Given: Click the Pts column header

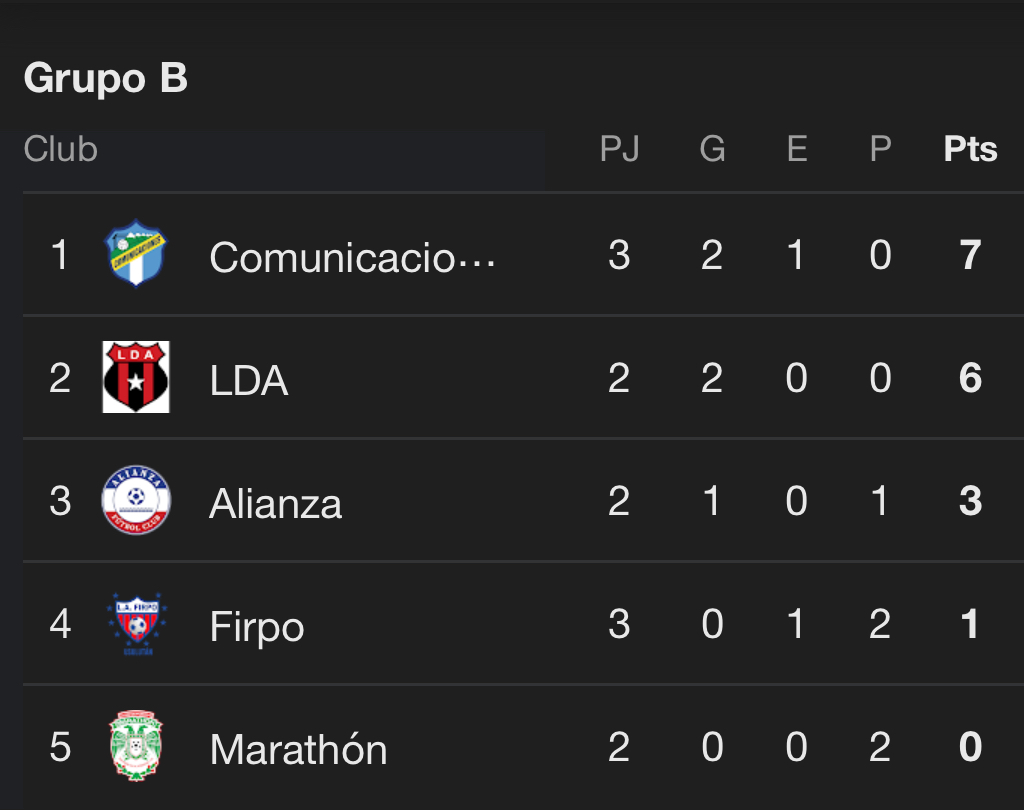Looking at the screenshot, I should pyautogui.click(x=970, y=149).
